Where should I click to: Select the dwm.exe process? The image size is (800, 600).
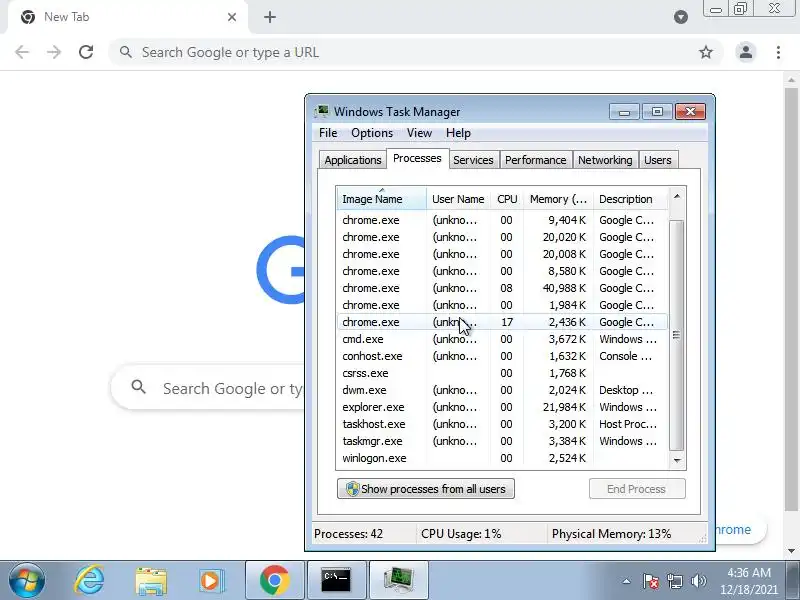click(x=502, y=390)
